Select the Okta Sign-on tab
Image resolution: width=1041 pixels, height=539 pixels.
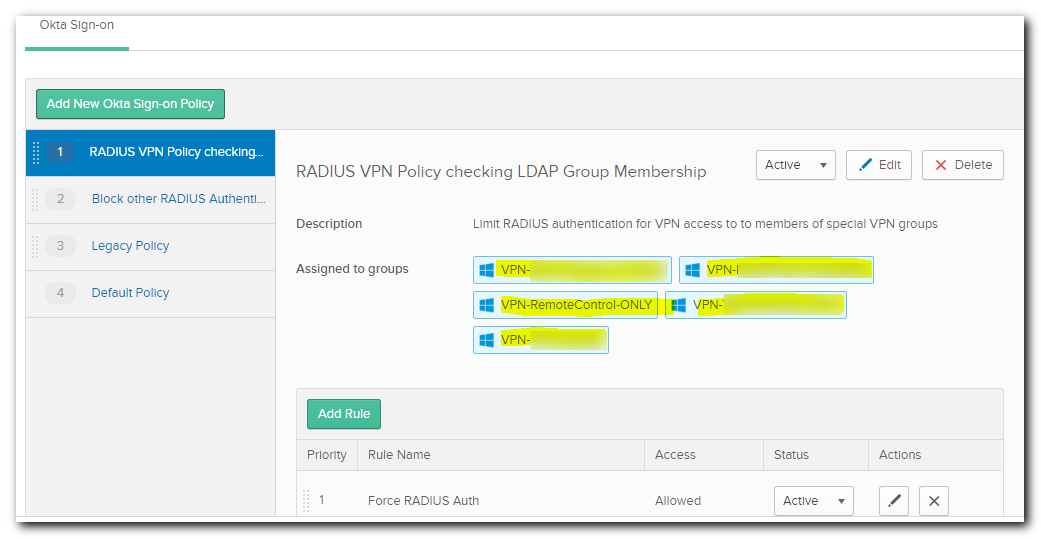[x=76, y=25]
